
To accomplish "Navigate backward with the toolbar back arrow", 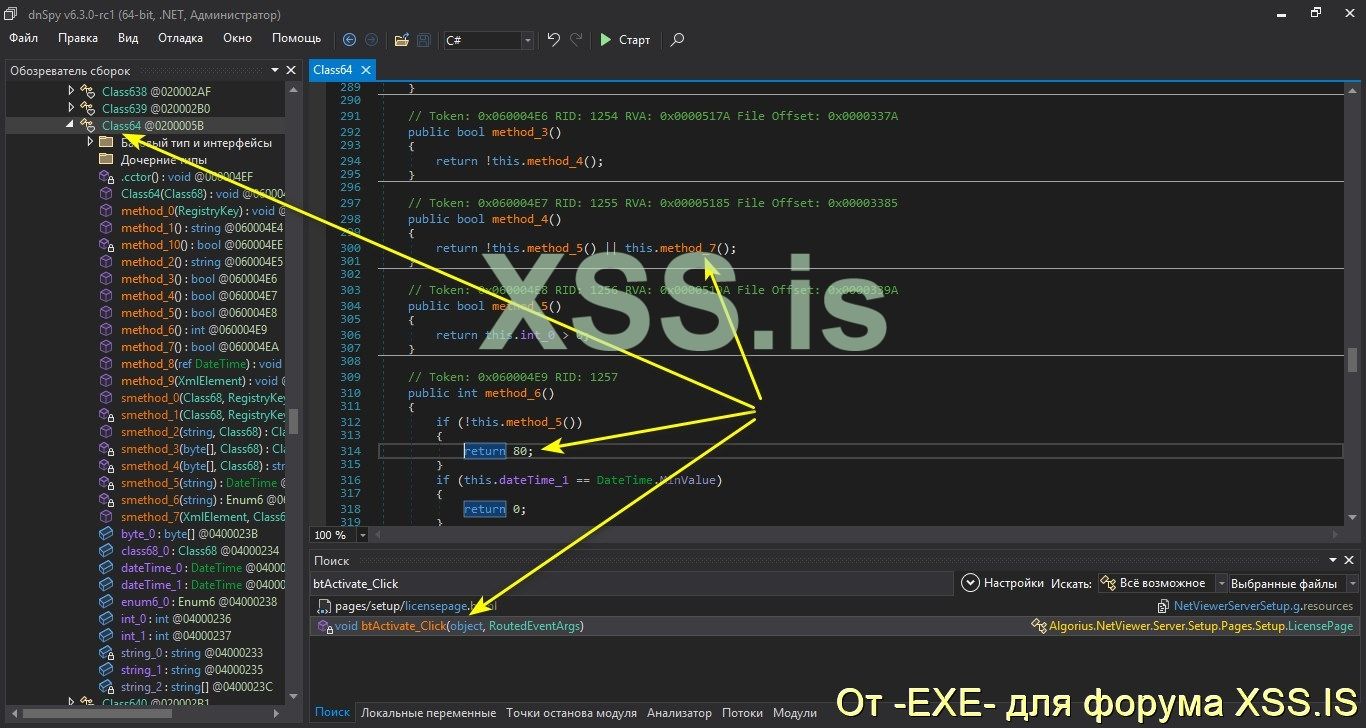I will 349,40.
